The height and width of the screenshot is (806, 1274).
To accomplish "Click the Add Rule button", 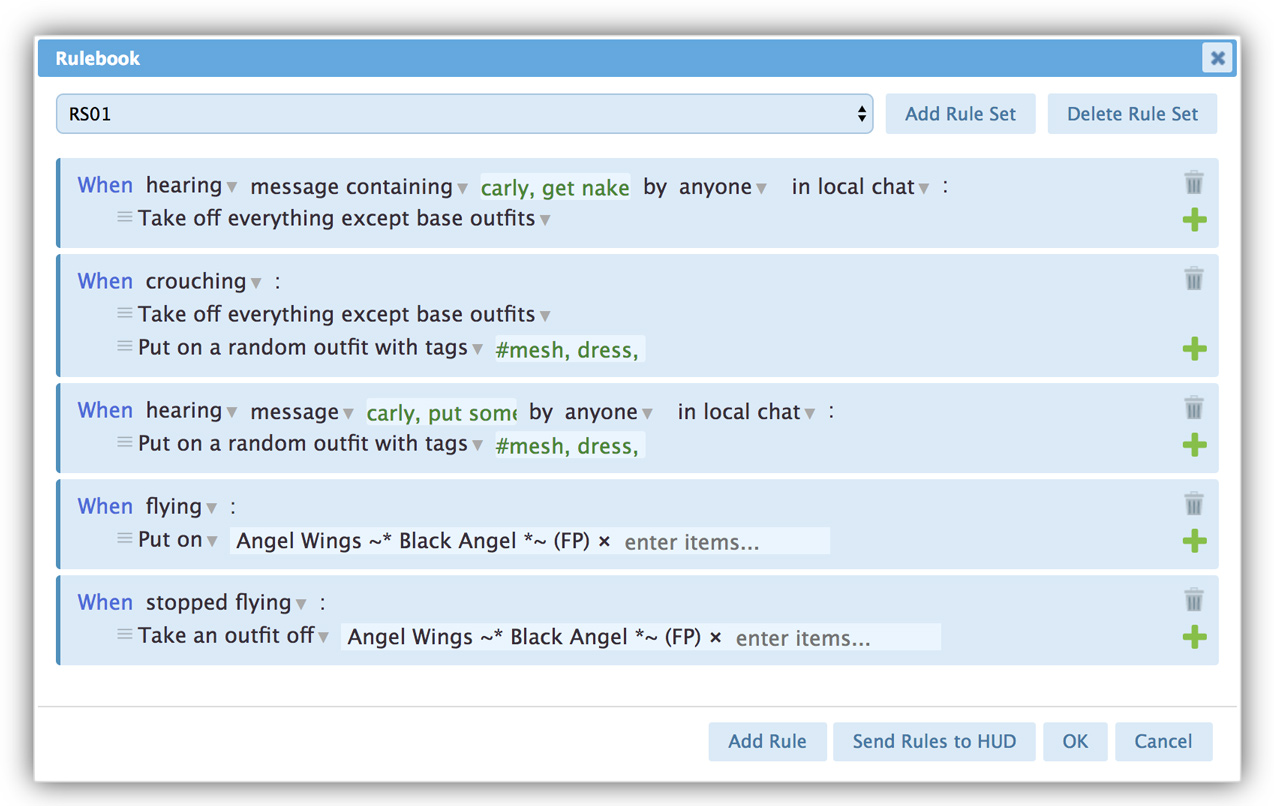I will [767, 741].
